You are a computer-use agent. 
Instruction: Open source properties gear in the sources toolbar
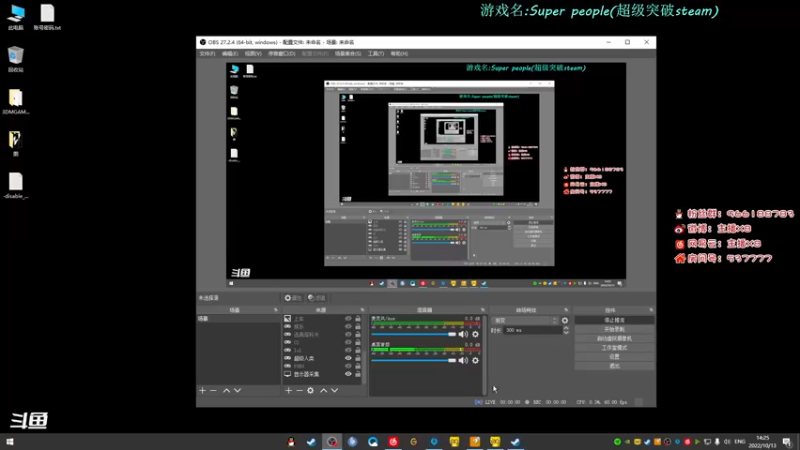tap(310, 390)
